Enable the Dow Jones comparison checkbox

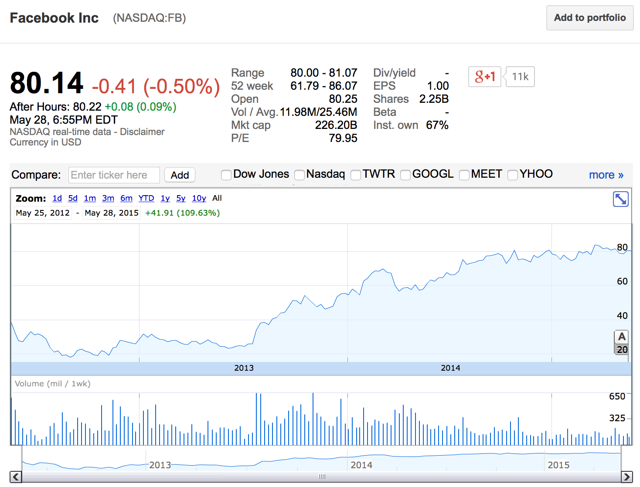point(226,175)
